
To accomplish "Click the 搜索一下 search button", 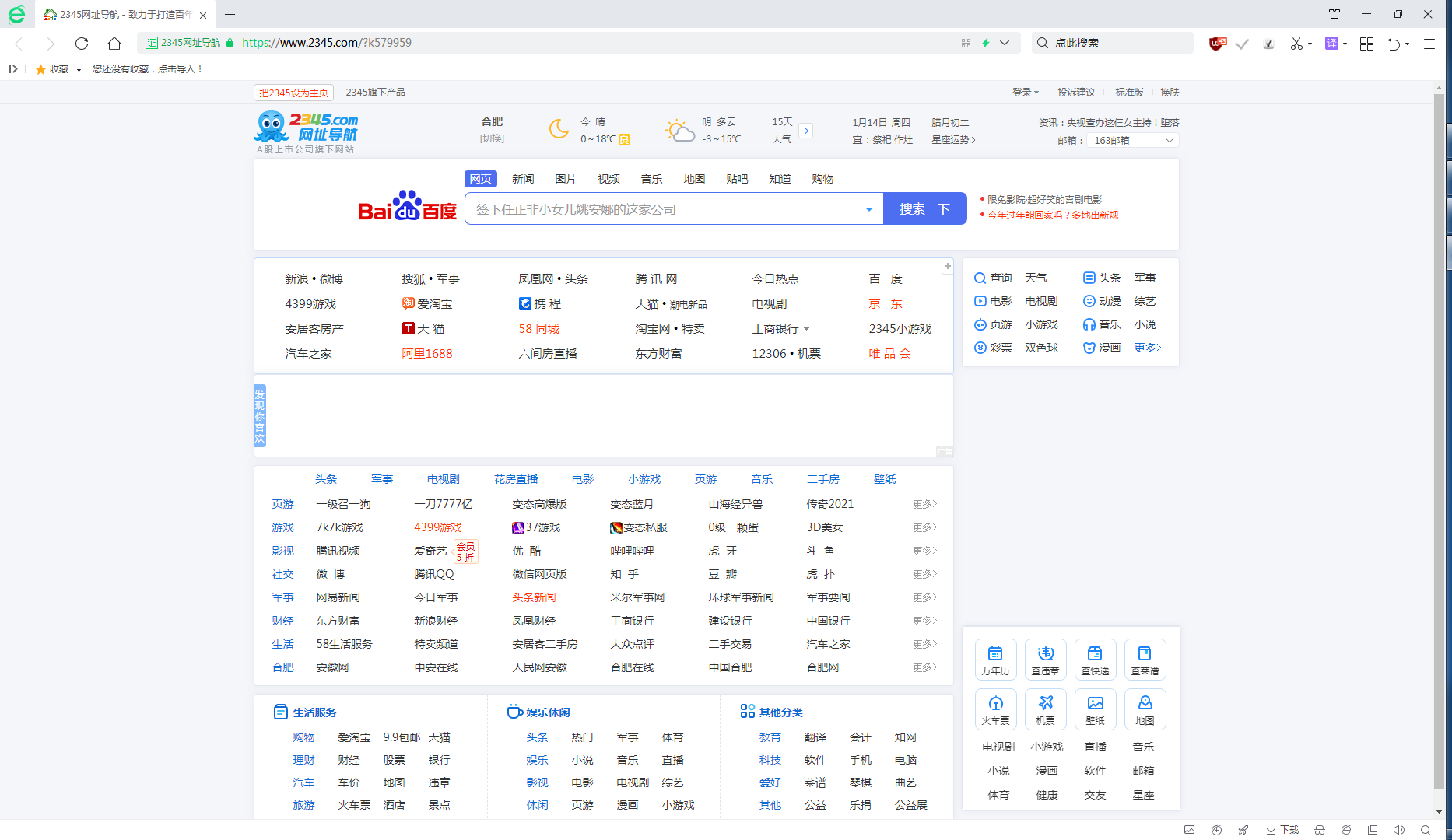I will 925,208.
